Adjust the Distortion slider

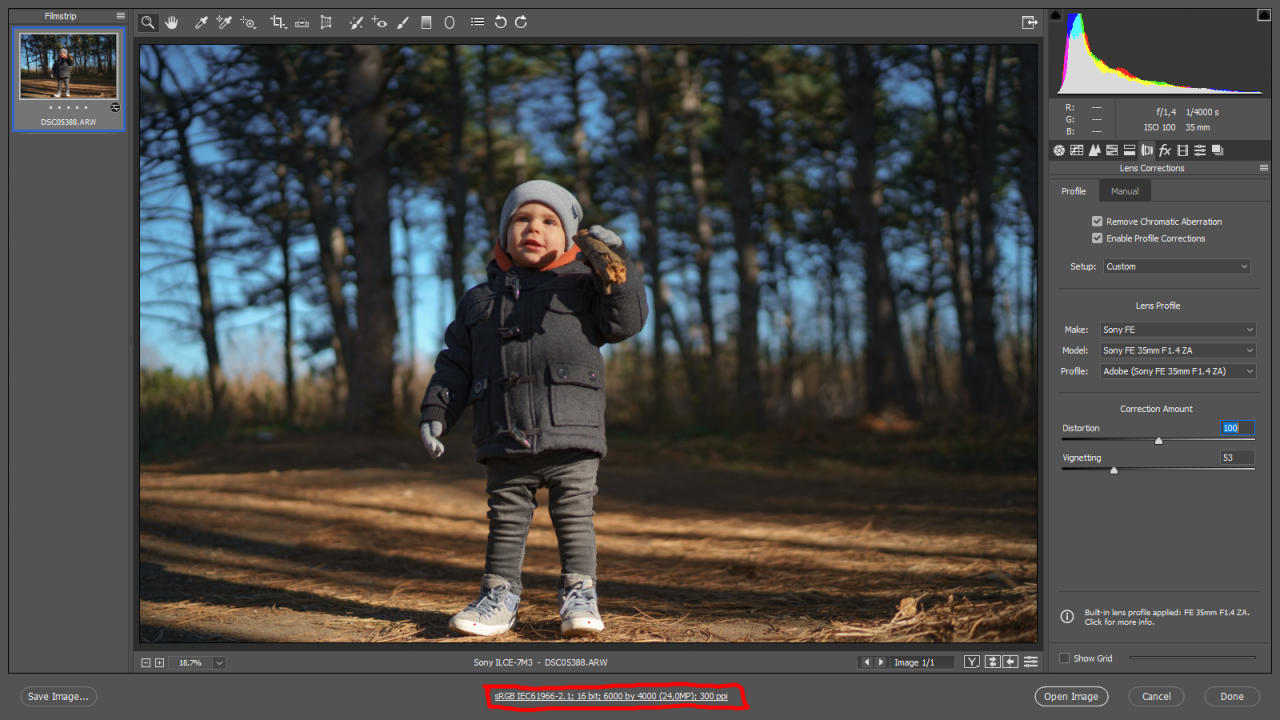pos(1158,440)
